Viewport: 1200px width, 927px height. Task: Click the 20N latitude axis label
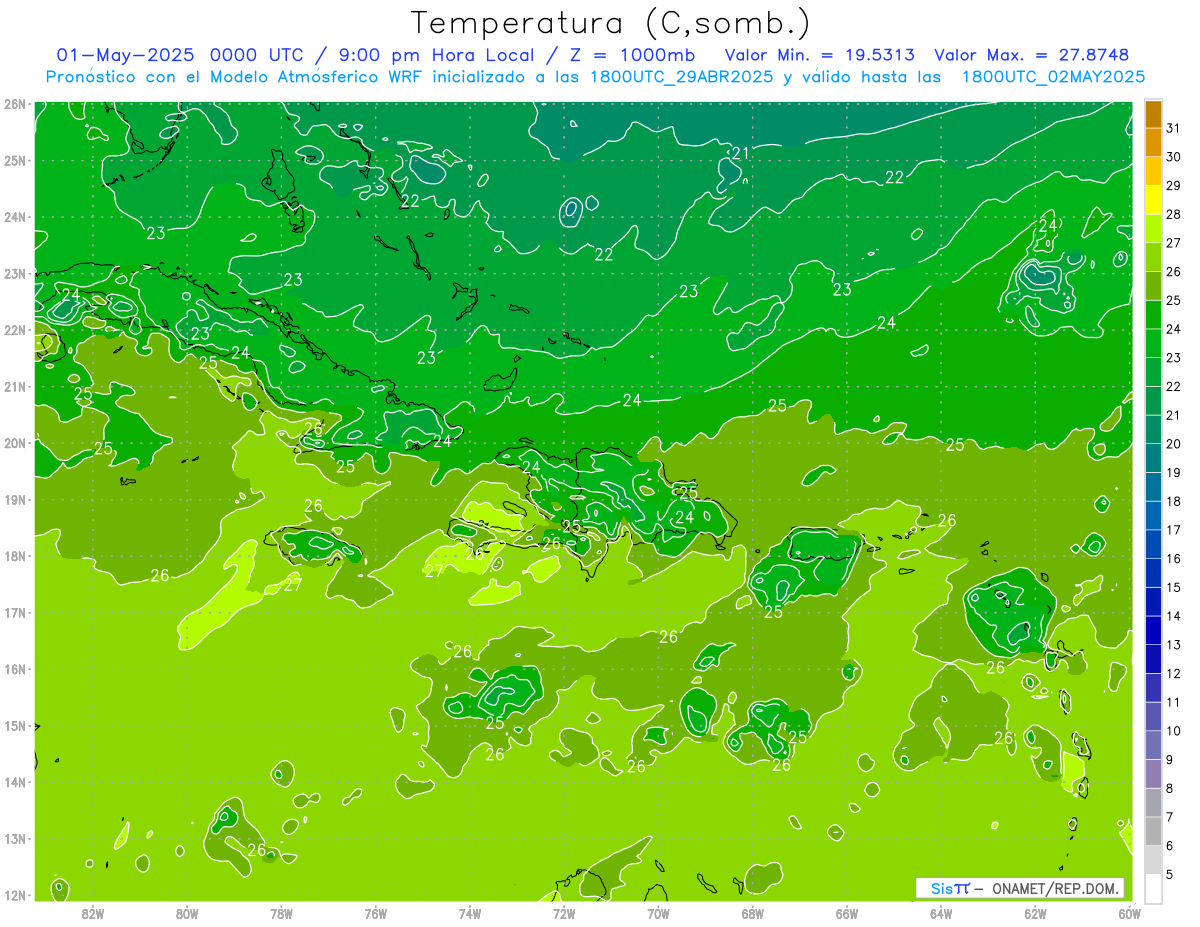tap(14, 443)
